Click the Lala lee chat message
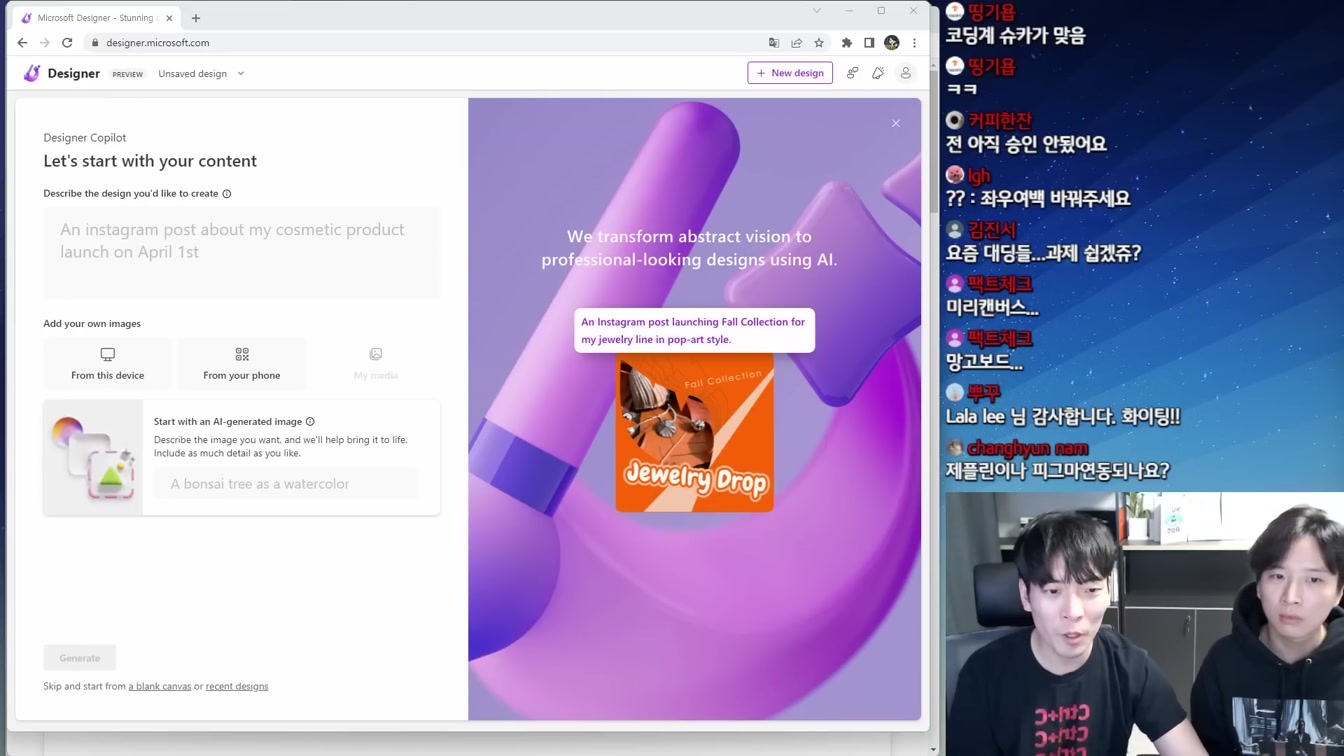Image resolution: width=1344 pixels, height=756 pixels. (x=1063, y=417)
